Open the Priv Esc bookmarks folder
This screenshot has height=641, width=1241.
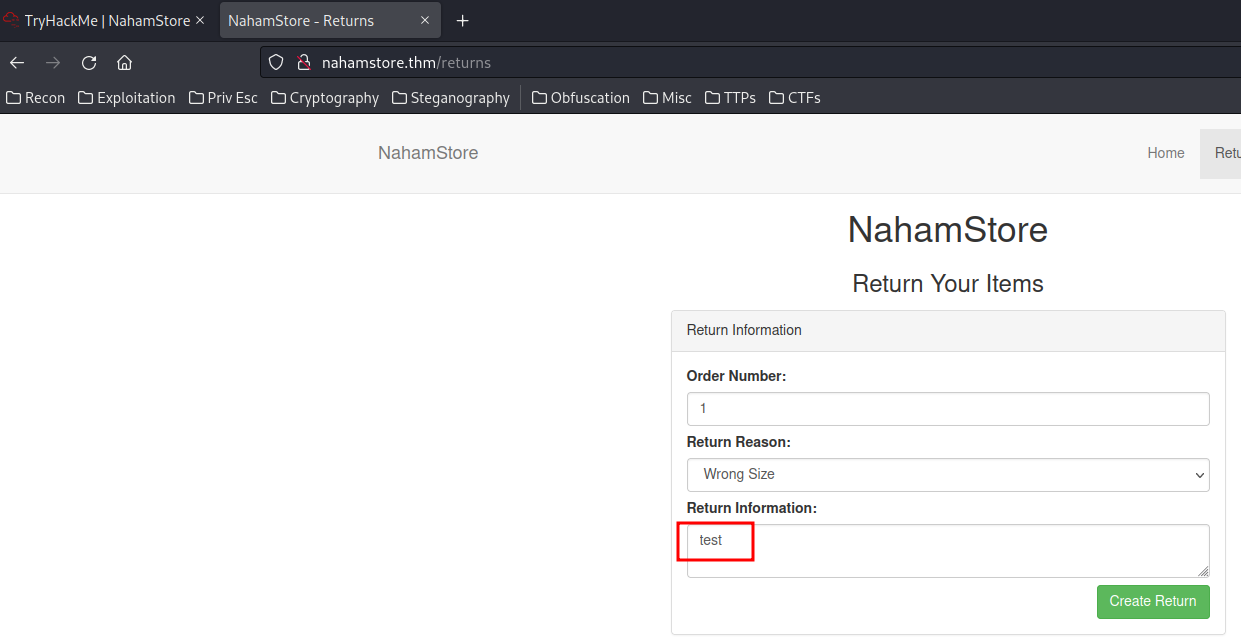(222, 98)
